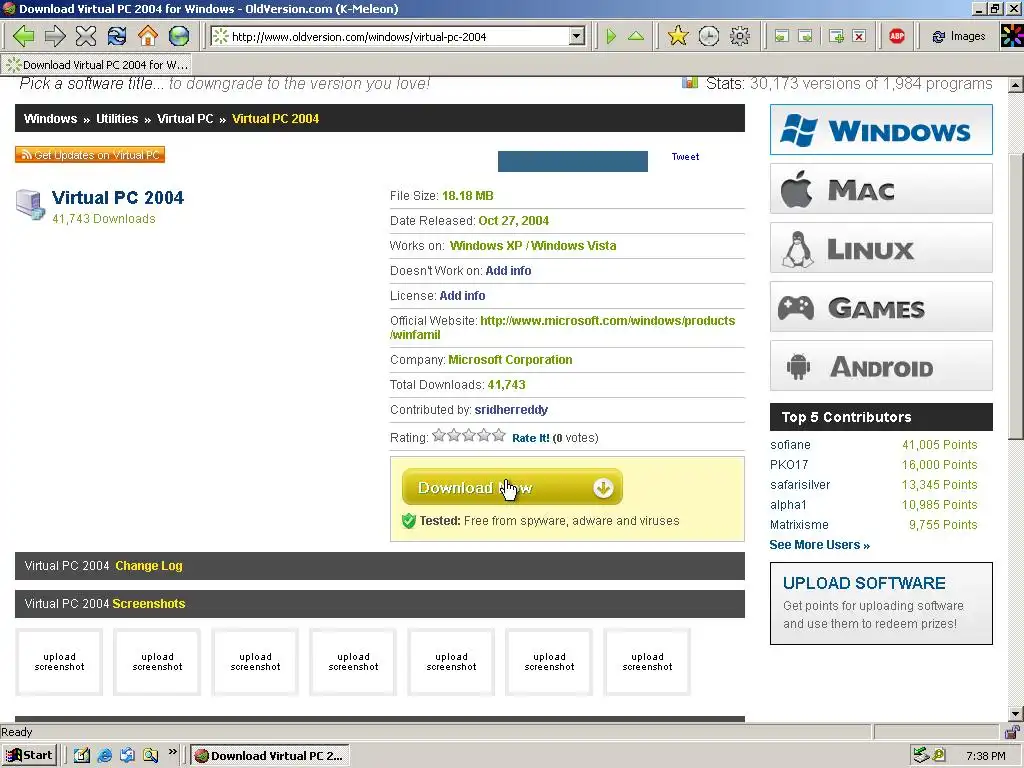The height and width of the screenshot is (768, 1024).
Task: Open the Upload Software box
Action: (x=881, y=603)
